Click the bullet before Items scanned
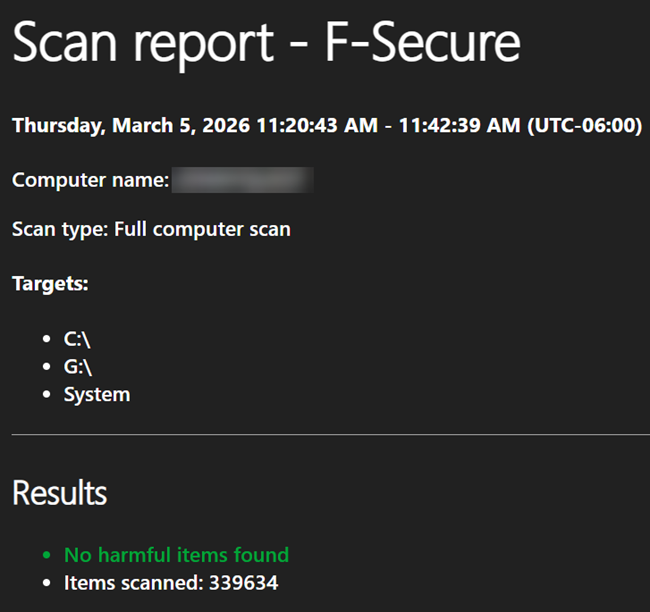Image resolution: width=650 pixels, height=612 pixels. 46,583
